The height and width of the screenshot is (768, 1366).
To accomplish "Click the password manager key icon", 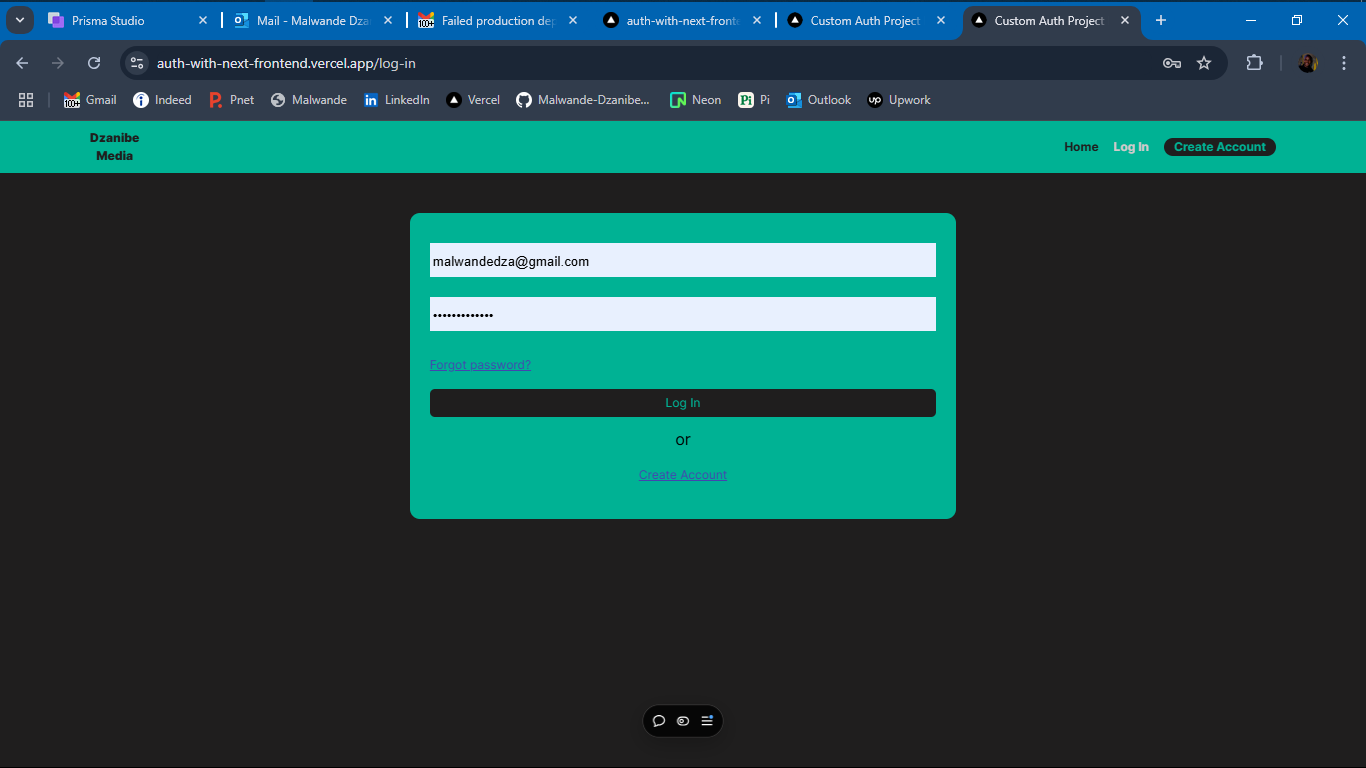I will (1172, 63).
